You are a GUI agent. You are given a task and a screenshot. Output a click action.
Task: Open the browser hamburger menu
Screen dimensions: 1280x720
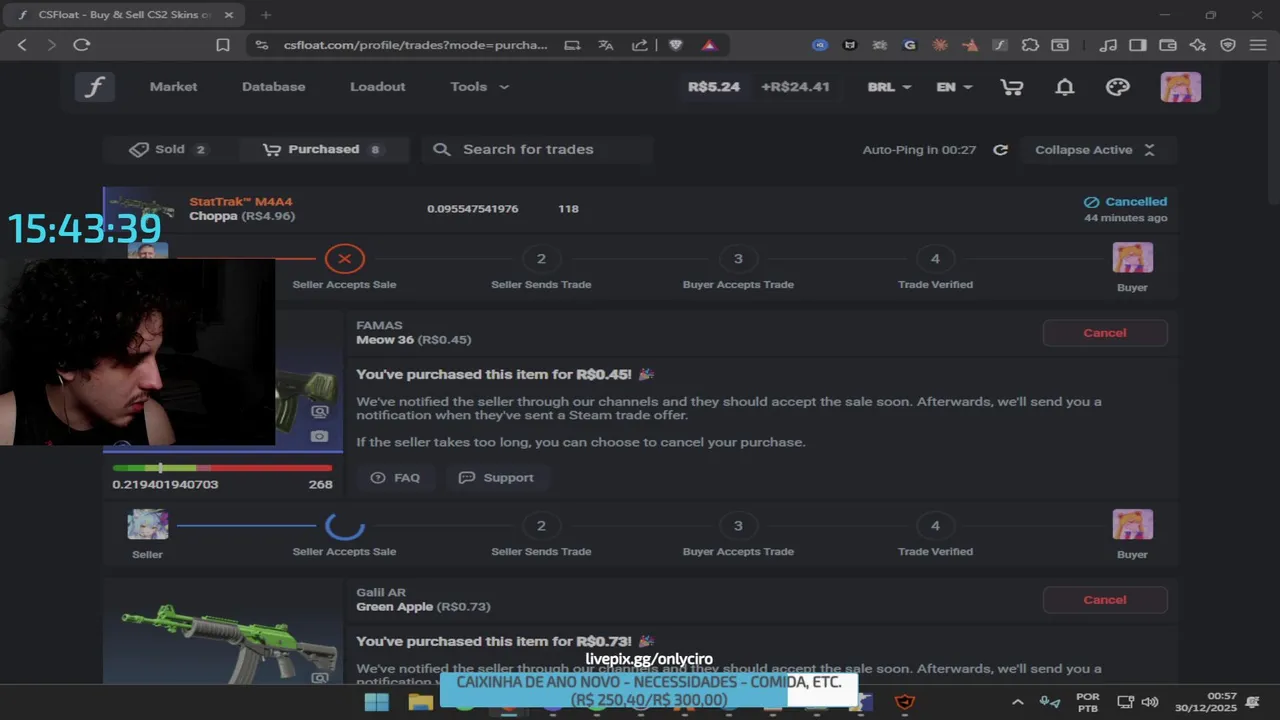[1257, 45]
